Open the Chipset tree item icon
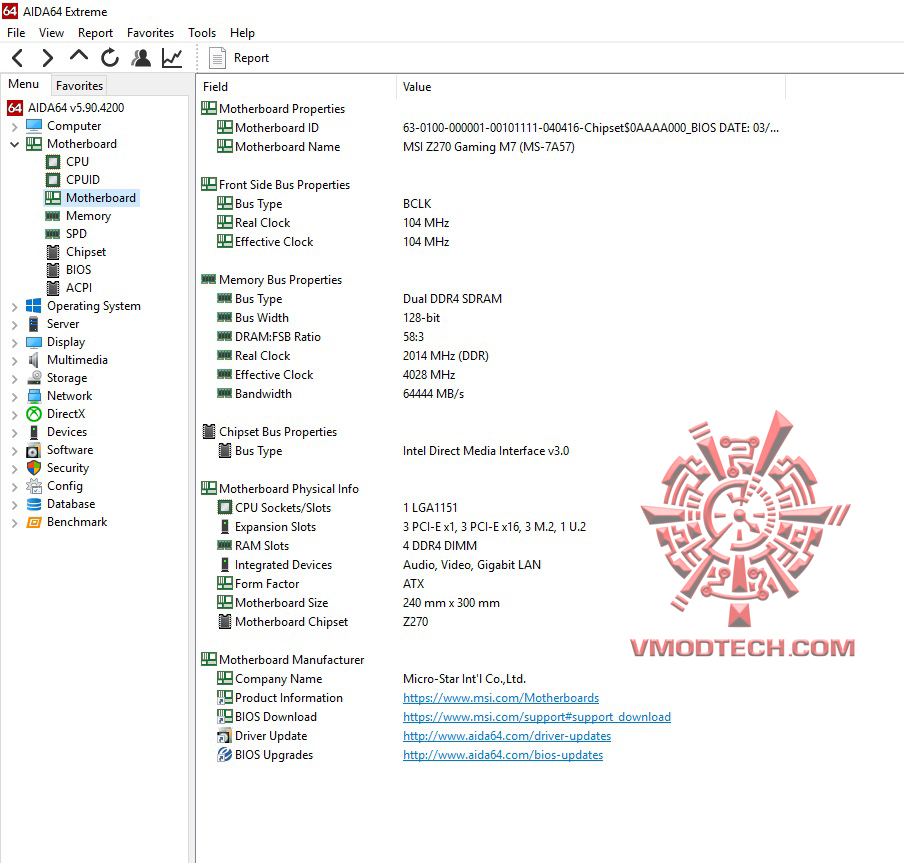 point(53,252)
